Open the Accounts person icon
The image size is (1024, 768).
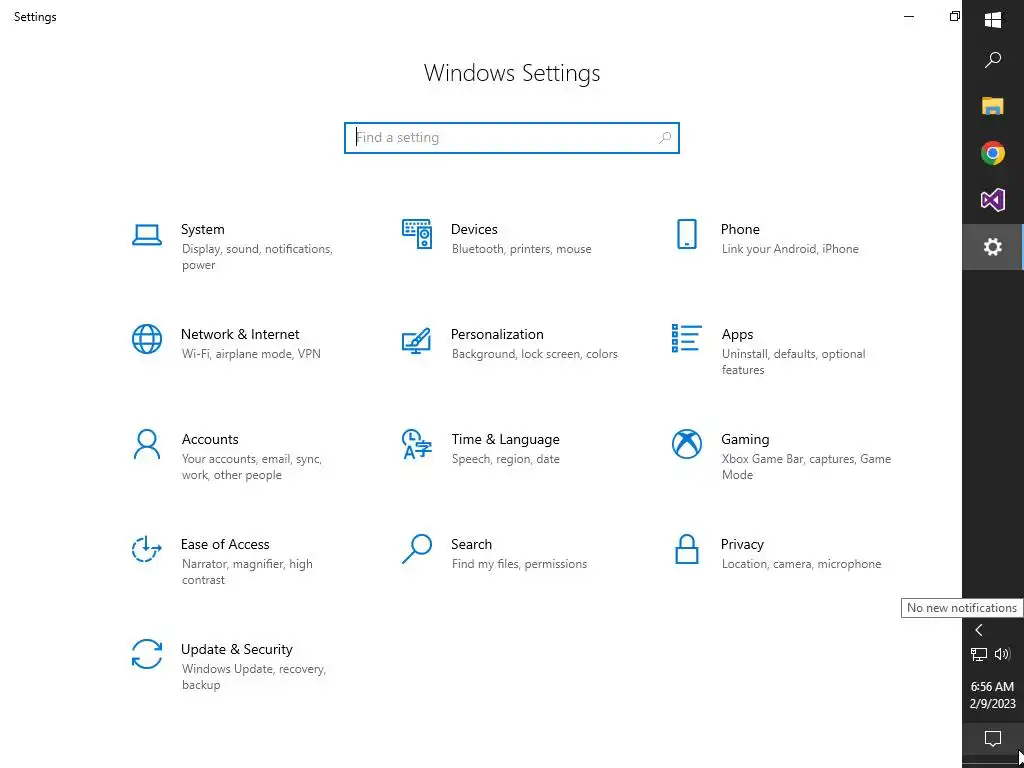pyautogui.click(x=147, y=444)
